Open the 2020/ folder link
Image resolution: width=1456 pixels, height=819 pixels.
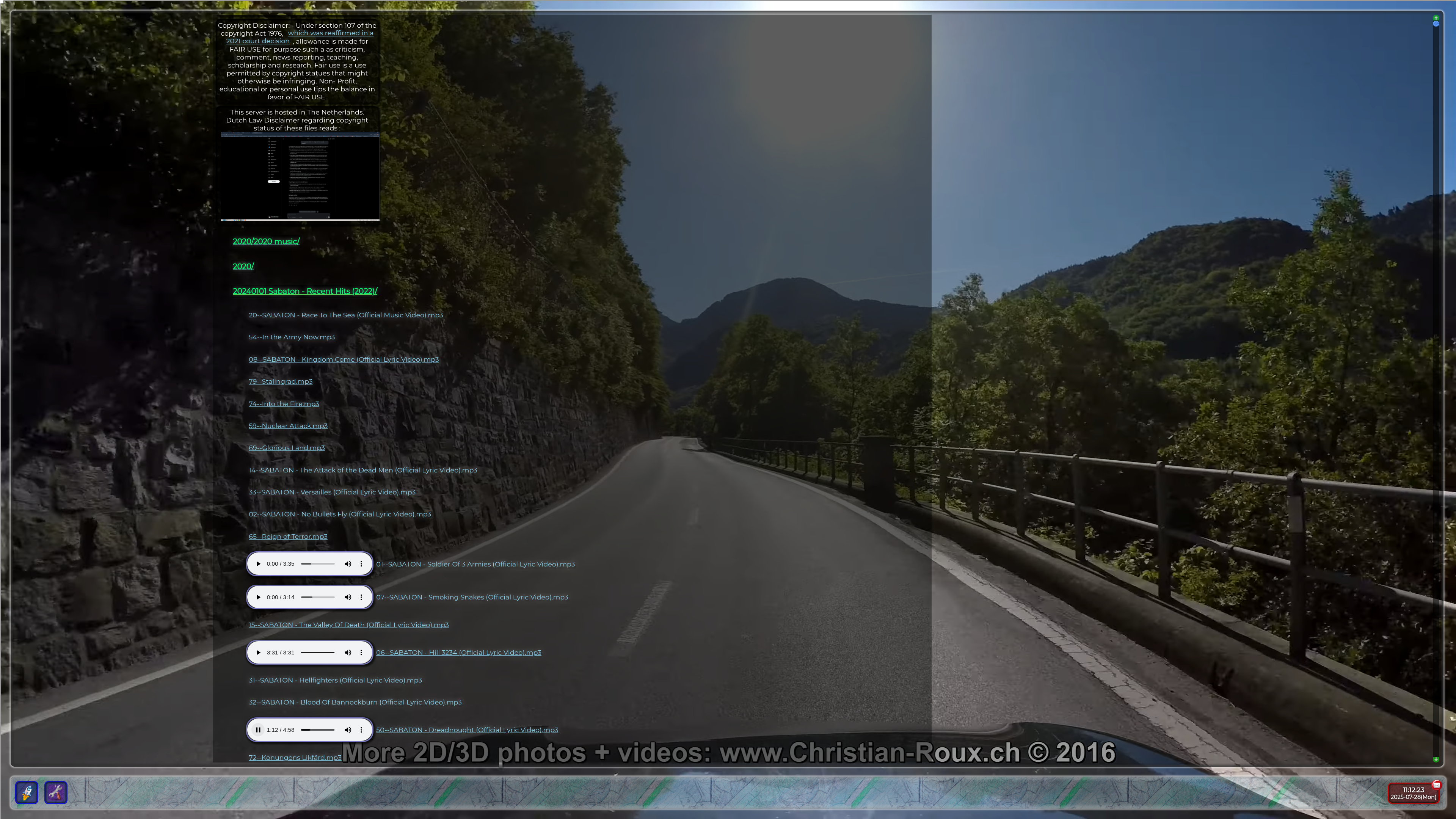coord(243,266)
